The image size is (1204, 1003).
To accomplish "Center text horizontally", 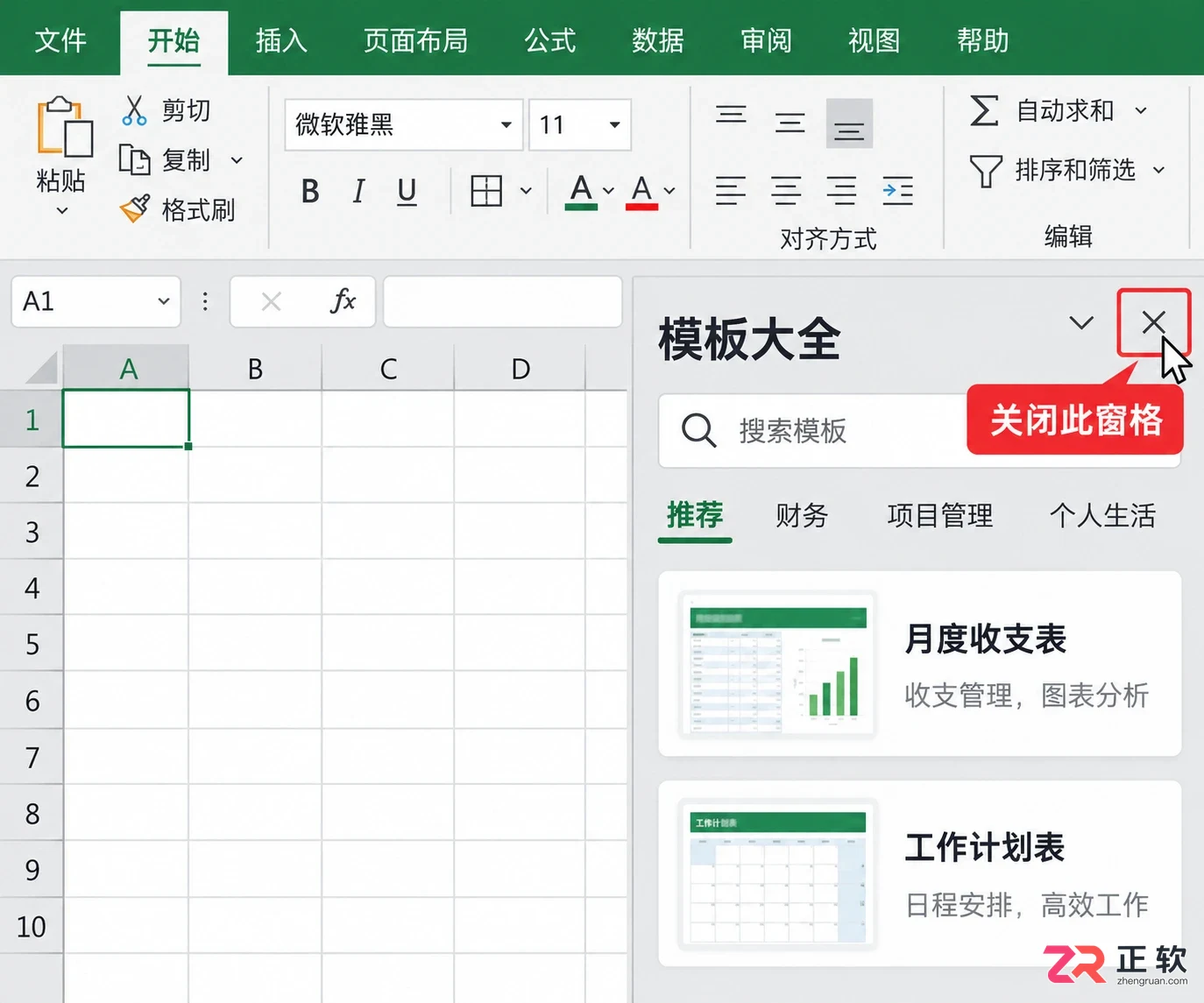I will pyautogui.click(x=786, y=190).
